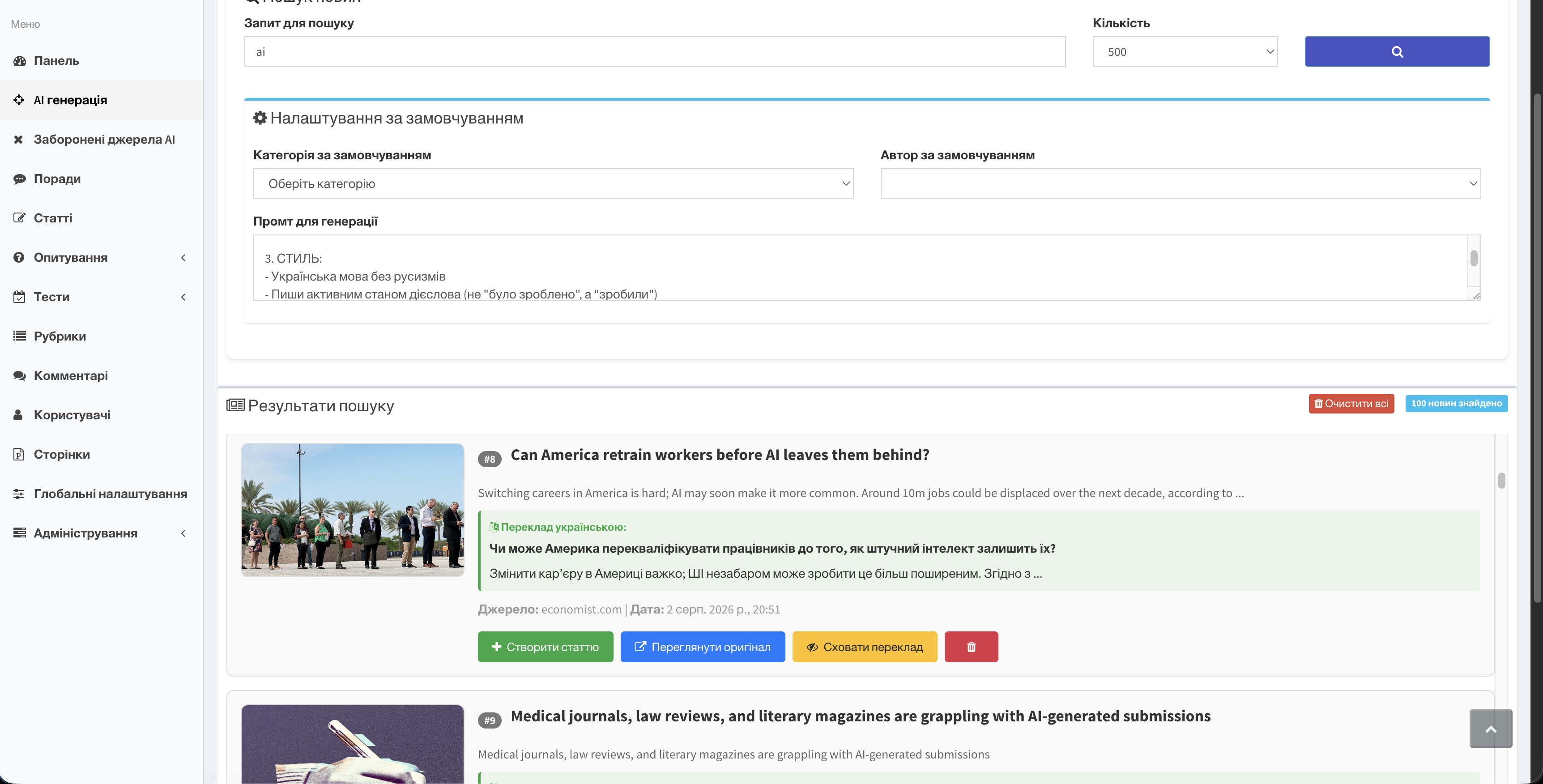The height and width of the screenshot is (784, 1543).
Task: Open the Категорія за замовчуванням dropdown
Action: [x=553, y=184]
